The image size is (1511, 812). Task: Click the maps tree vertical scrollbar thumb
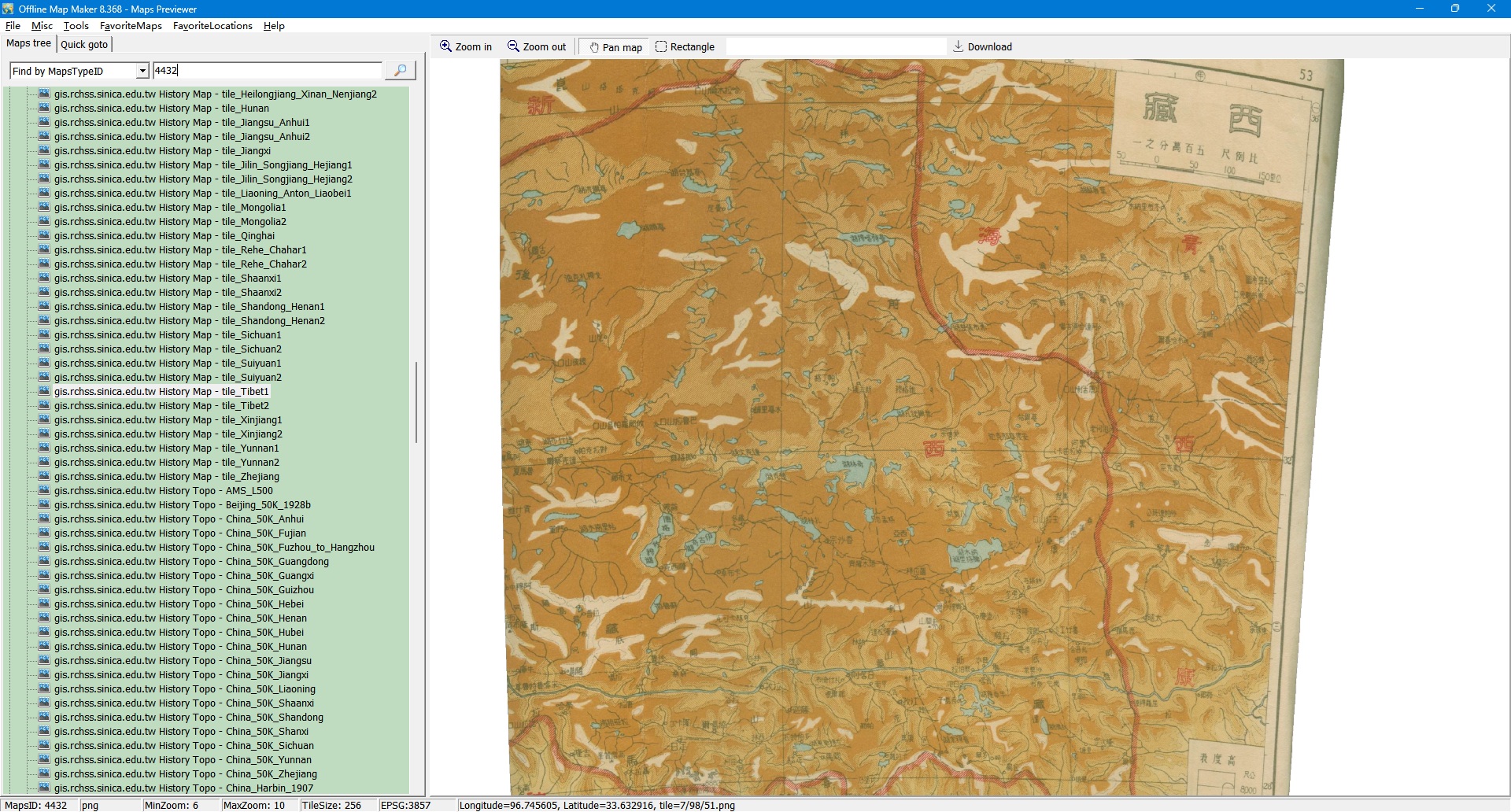(416, 401)
